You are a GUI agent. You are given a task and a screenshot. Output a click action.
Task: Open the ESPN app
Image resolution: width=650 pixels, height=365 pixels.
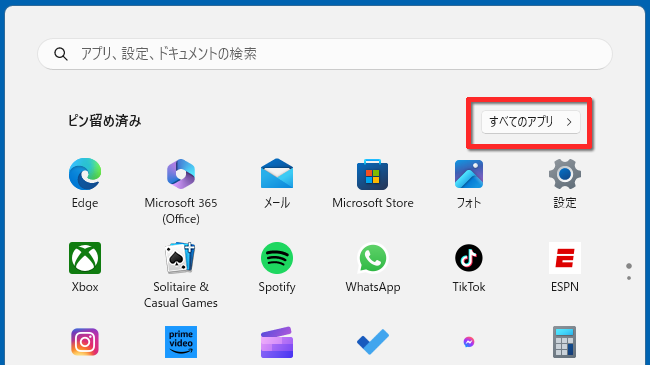tap(565, 258)
